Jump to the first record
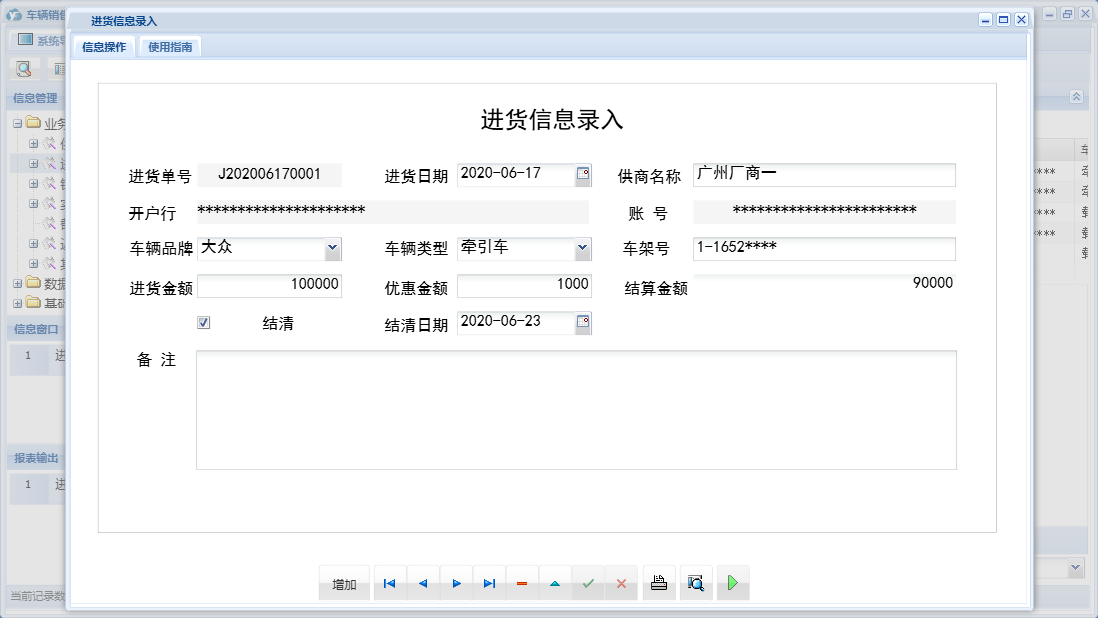The width and height of the screenshot is (1098, 618). pos(389,582)
